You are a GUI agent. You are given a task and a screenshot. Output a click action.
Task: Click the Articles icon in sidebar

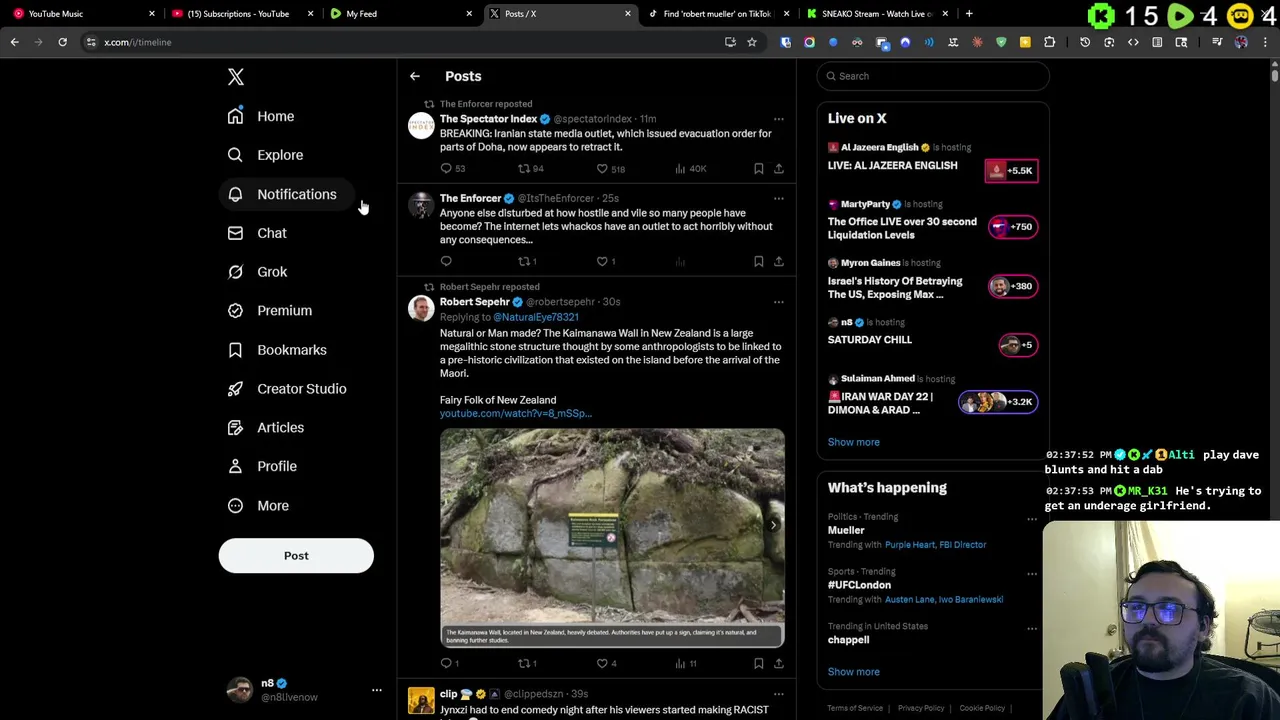coord(235,428)
